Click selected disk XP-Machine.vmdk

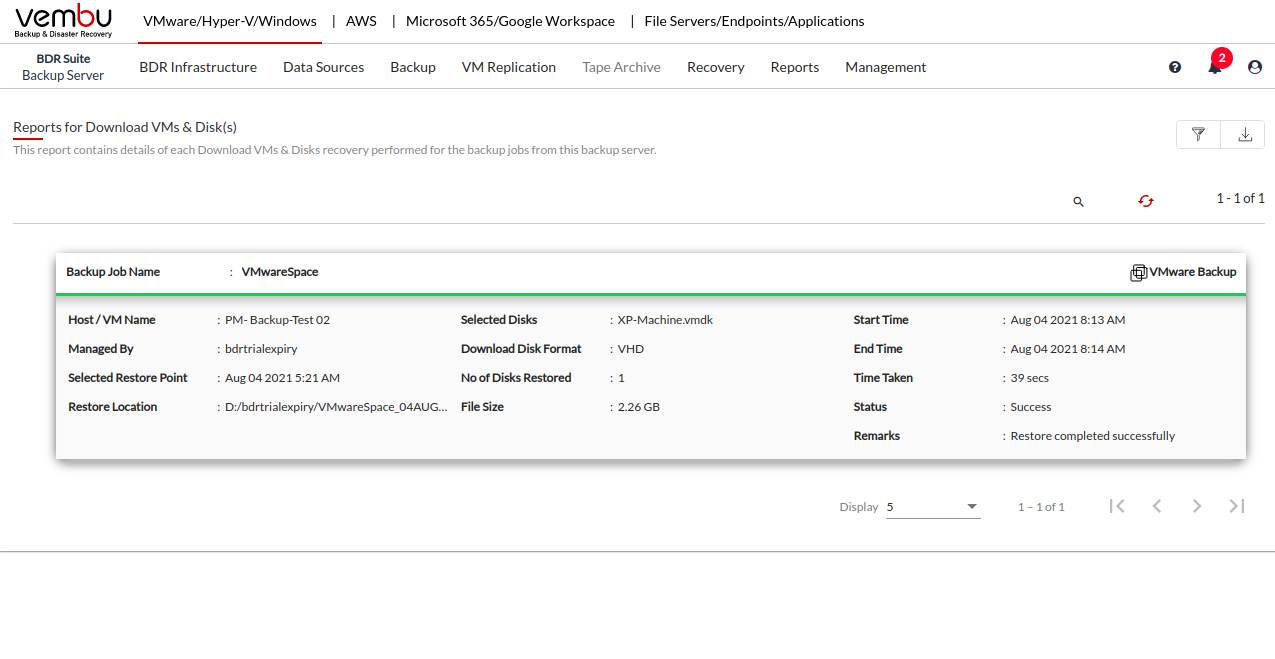tap(665, 320)
